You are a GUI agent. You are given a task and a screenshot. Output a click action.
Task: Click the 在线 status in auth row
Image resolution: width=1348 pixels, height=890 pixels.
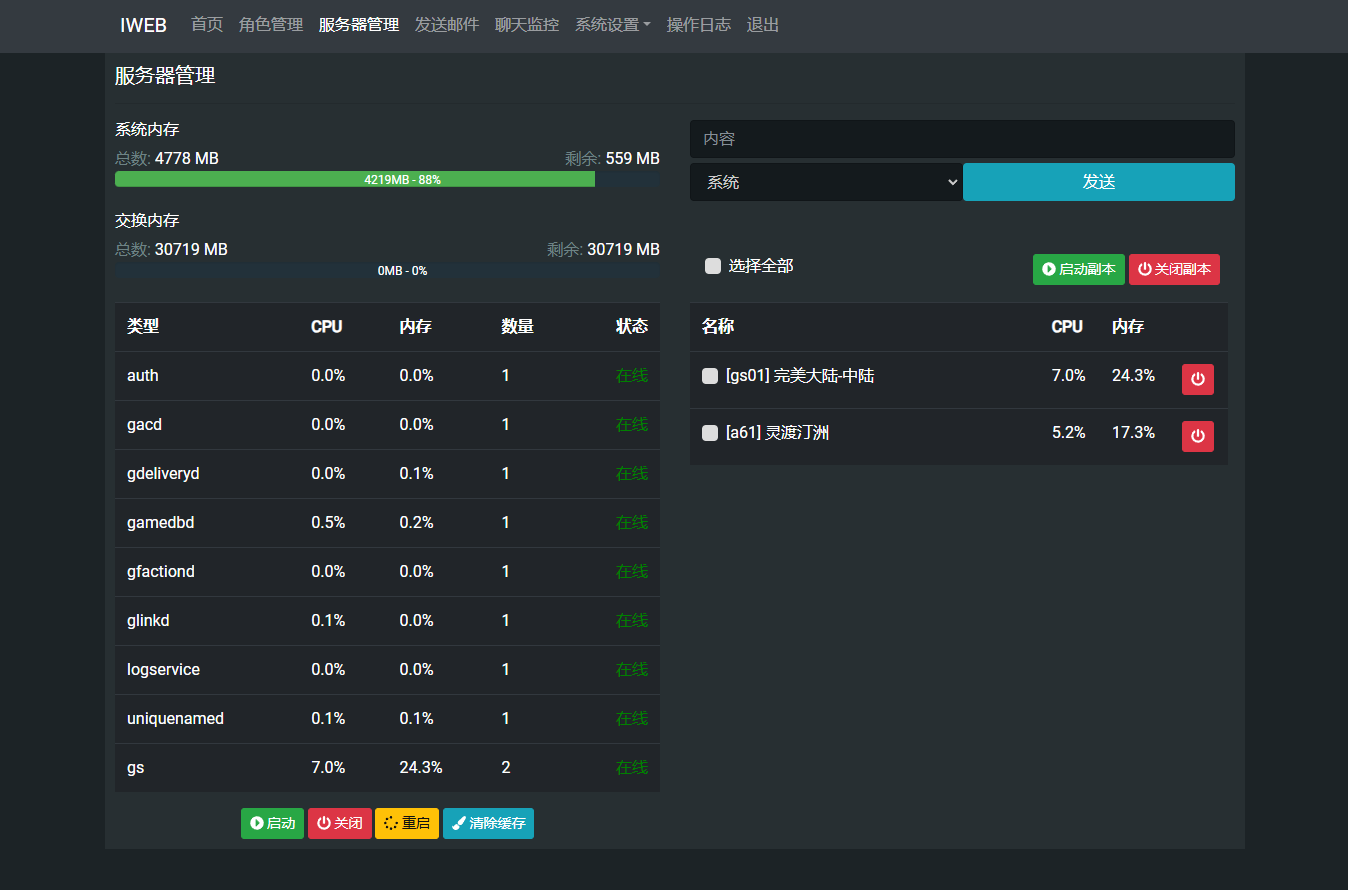tap(632, 376)
